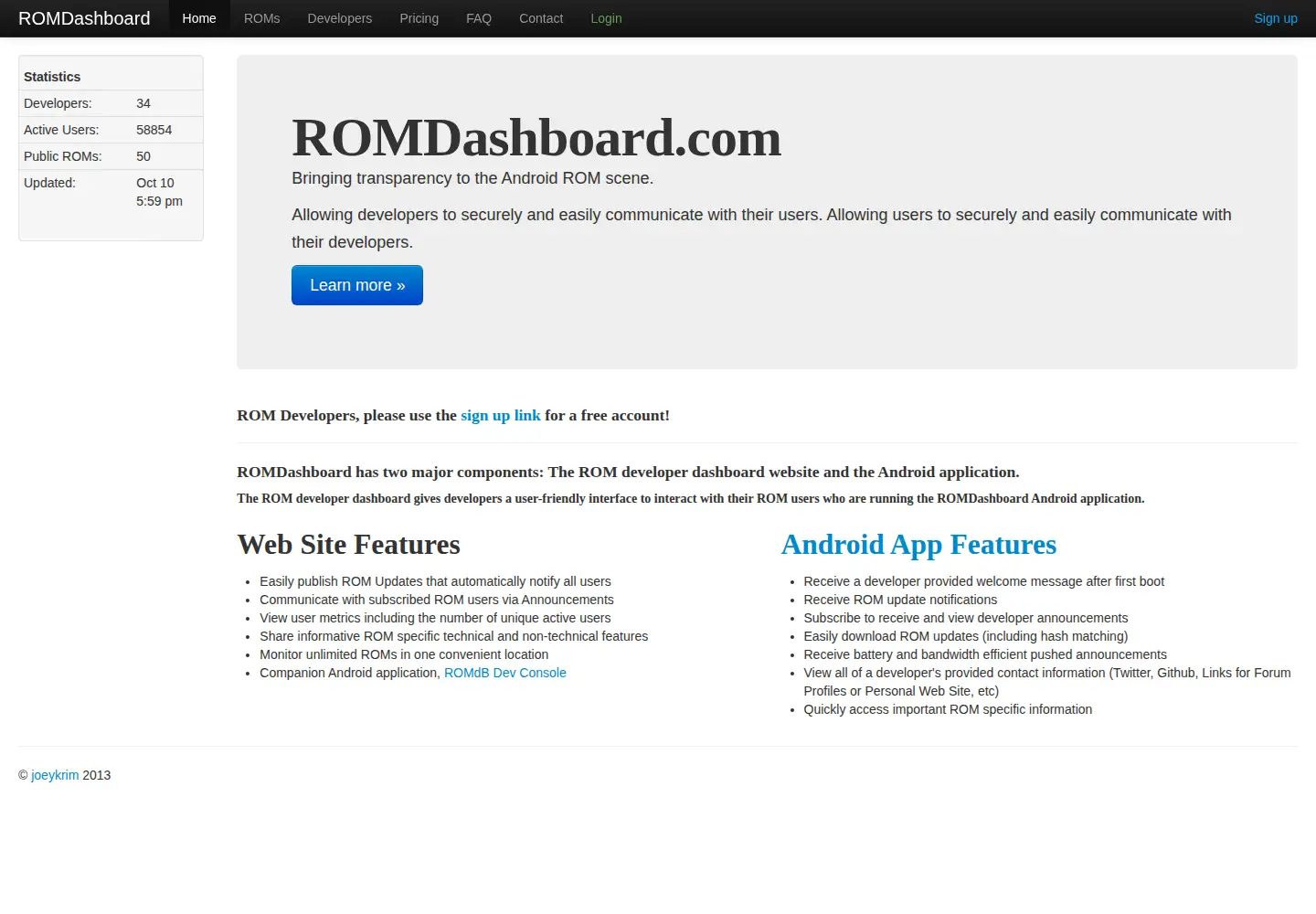The image size is (1316, 914).
Task: Open the Contact page
Action: tap(541, 18)
